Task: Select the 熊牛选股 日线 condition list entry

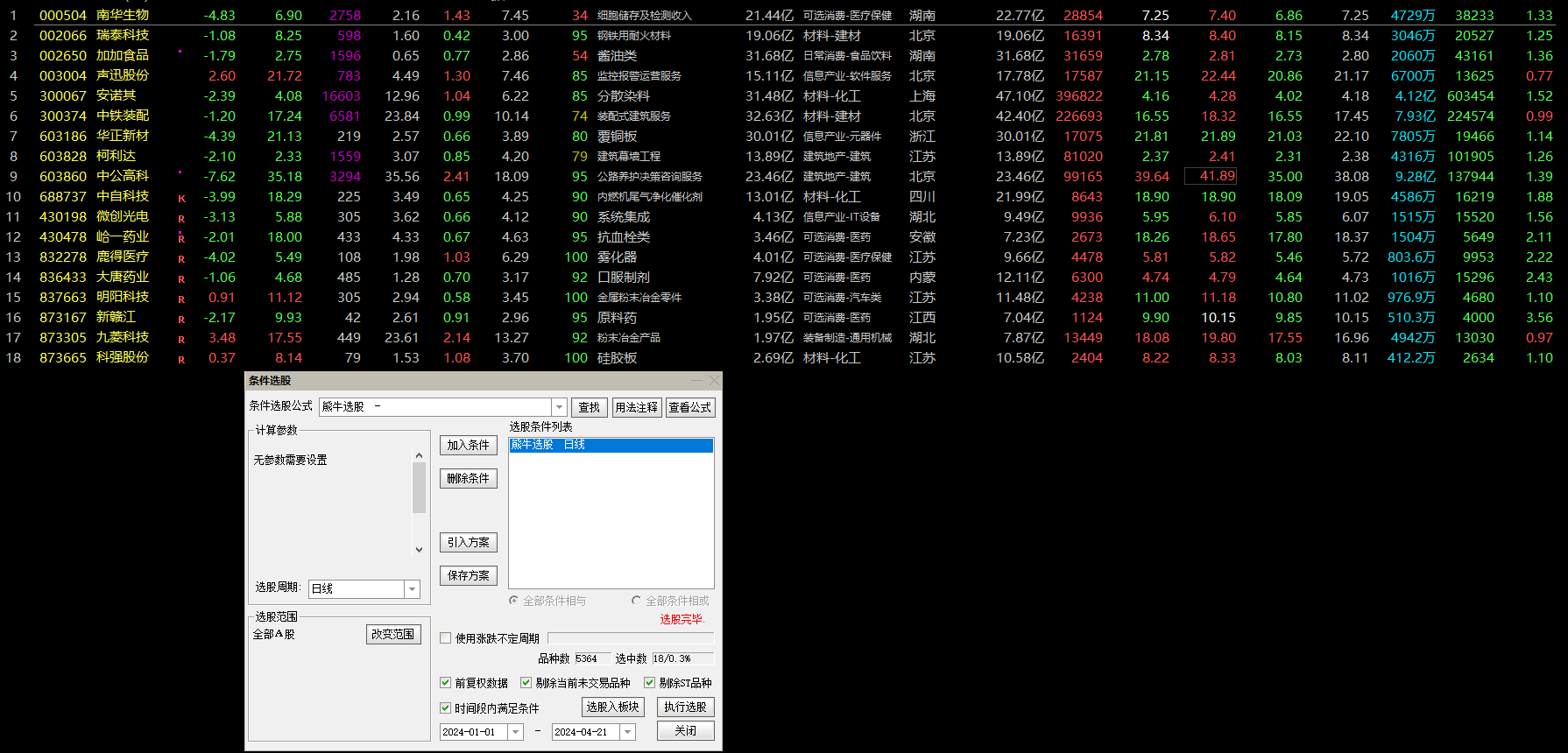Action: (611, 445)
